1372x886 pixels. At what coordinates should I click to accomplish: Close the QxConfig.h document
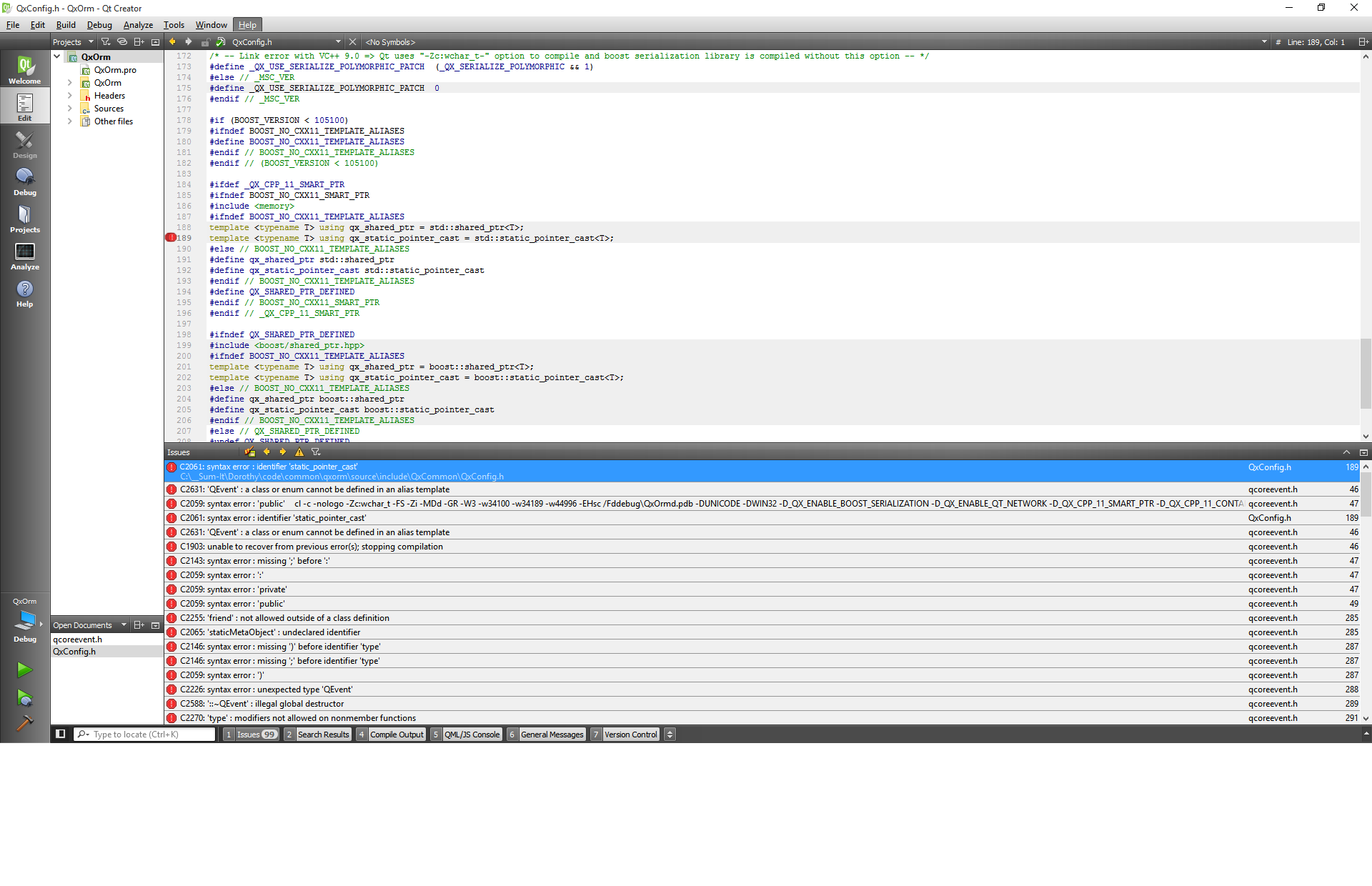(352, 42)
